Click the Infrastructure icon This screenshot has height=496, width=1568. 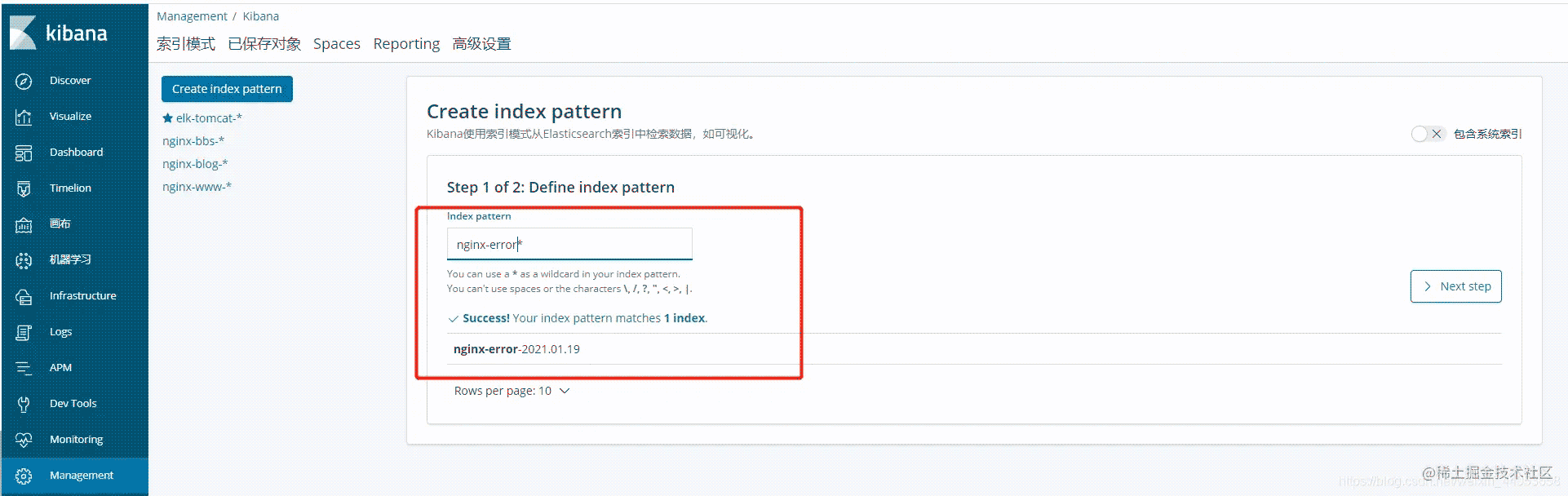tap(24, 296)
